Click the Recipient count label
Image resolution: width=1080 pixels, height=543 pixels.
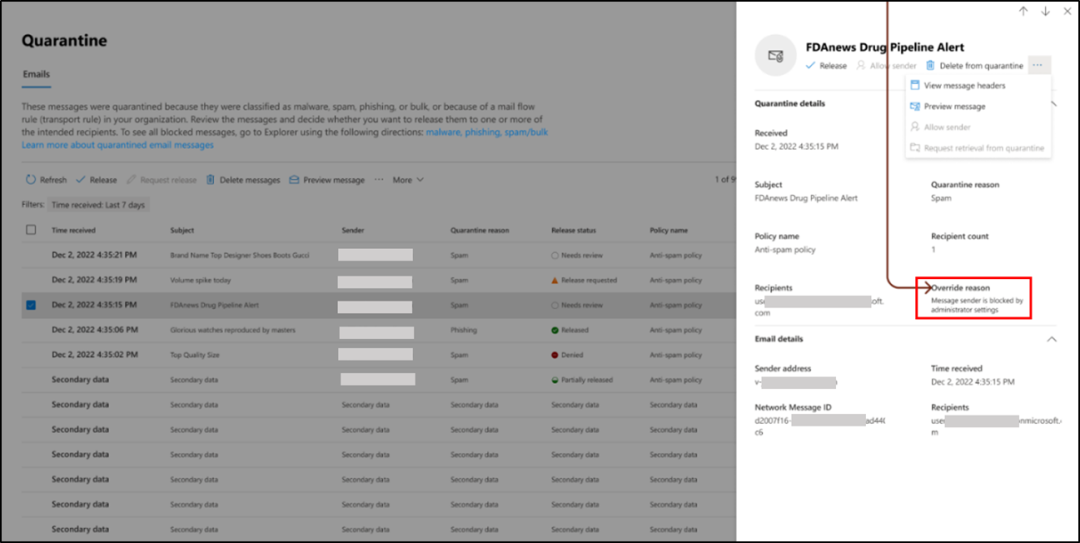[959, 236]
